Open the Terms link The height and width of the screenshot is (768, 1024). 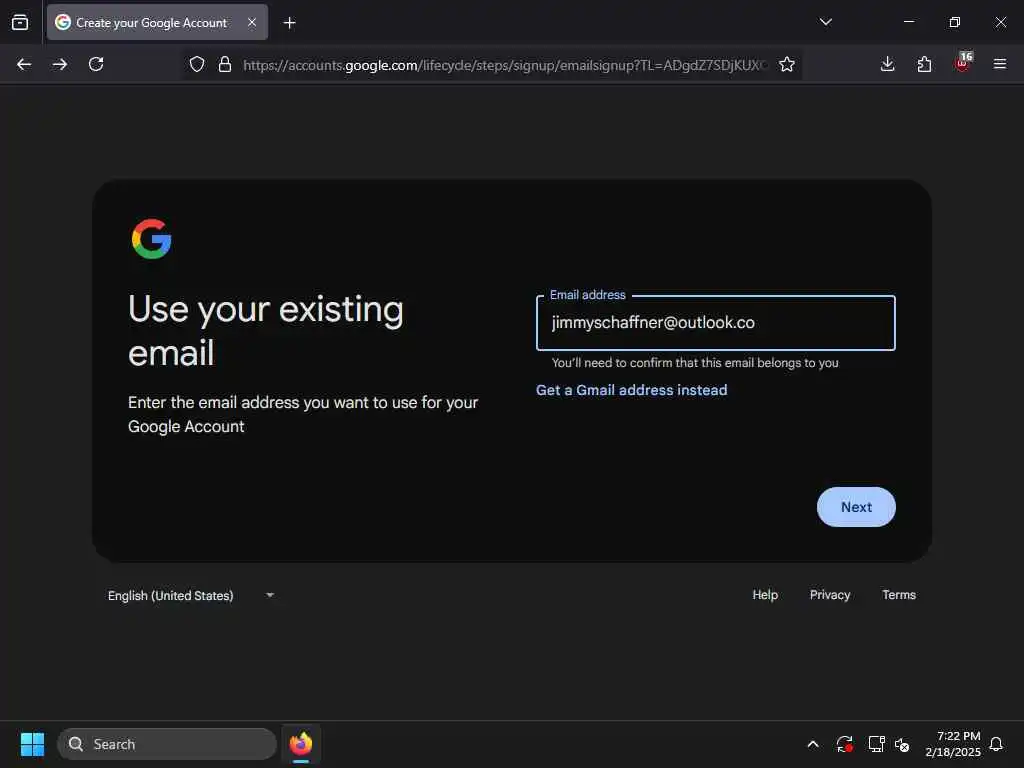899,594
